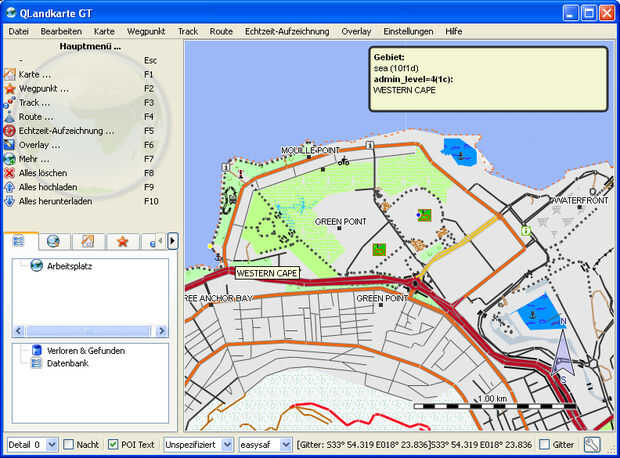Click the tab bar scroll-right arrow
620x458 pixels.
[172, 241]
